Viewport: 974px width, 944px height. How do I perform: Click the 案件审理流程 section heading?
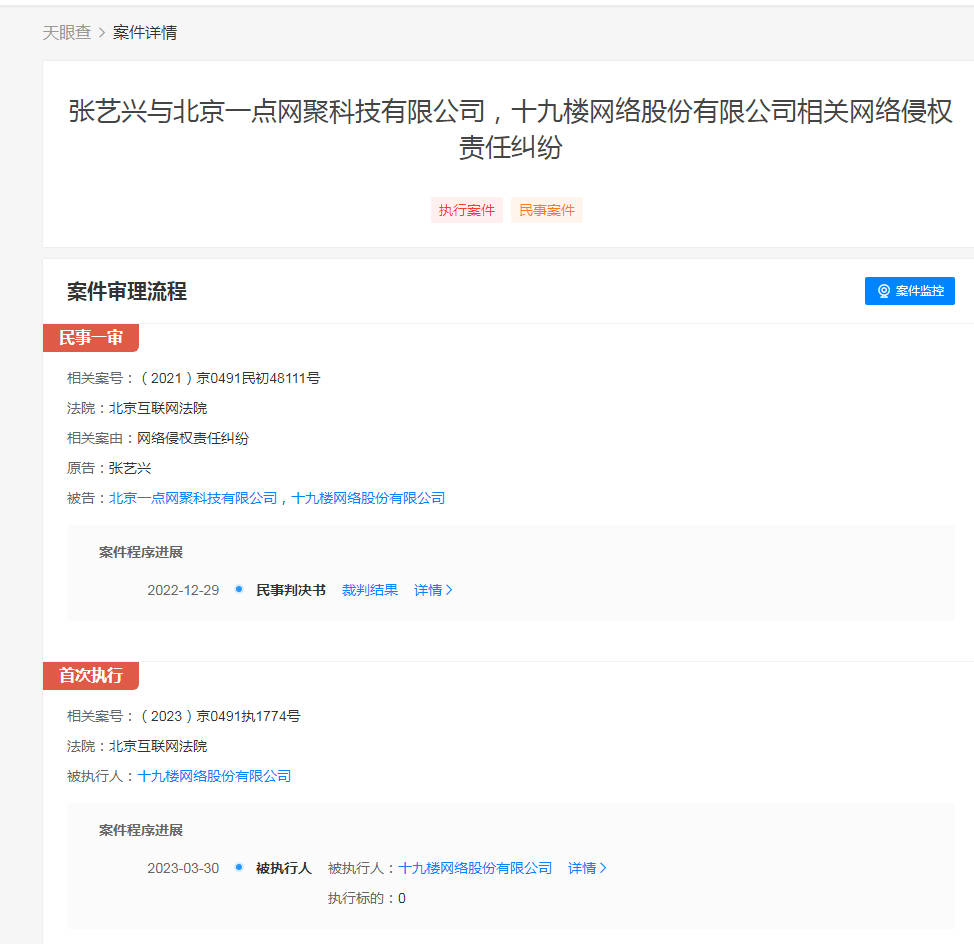tap(127, 291)
